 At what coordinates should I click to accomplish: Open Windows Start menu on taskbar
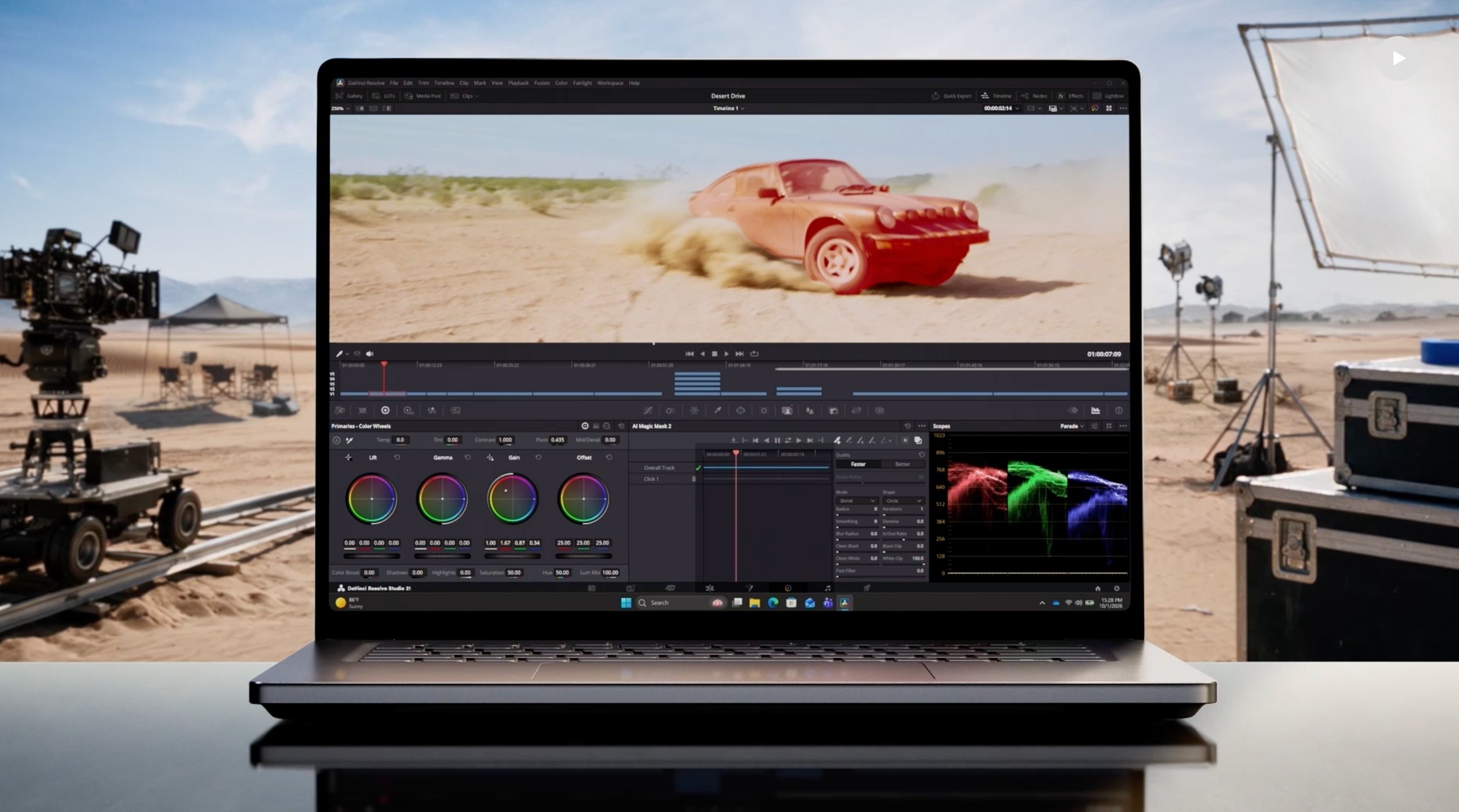(x=626, y=603)
